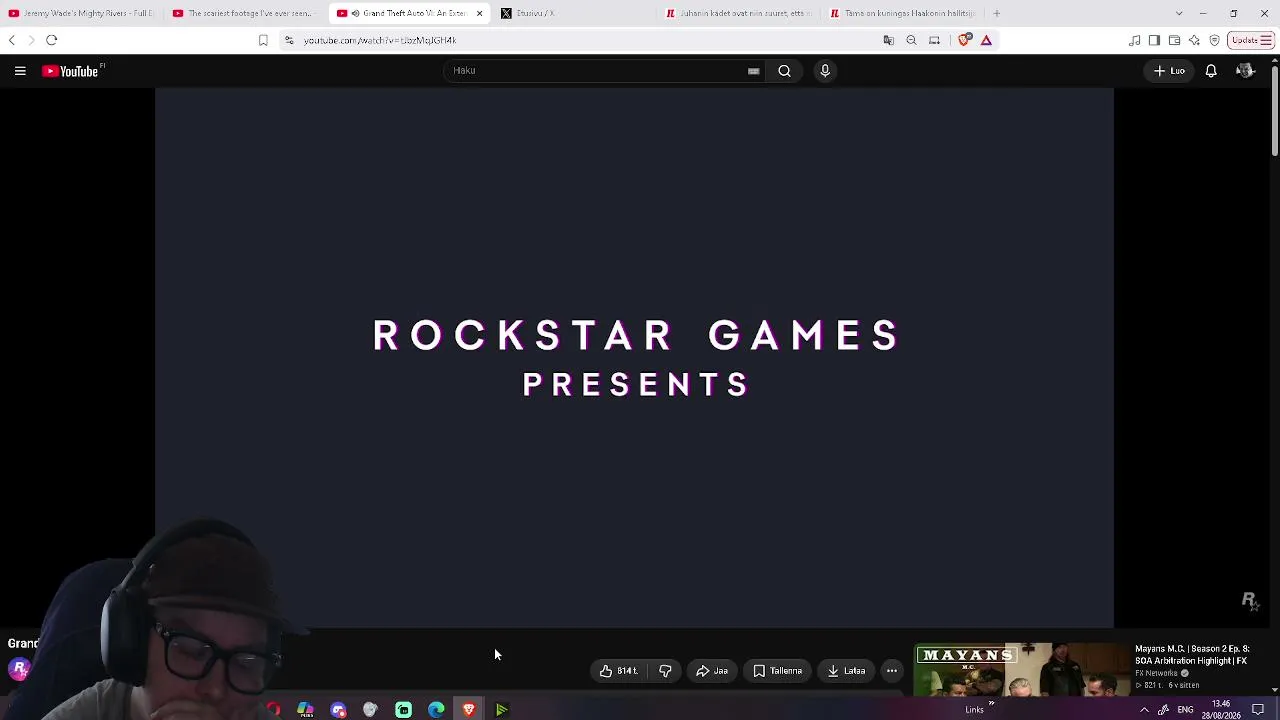Switch to The scariest footage tab

tap(244, 14)
